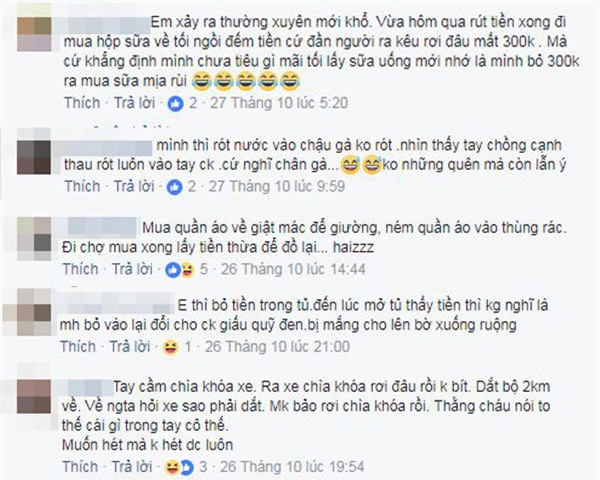Click Thích under the quỹ đen comment
Screen dimensions: 600x480
[78, 347]
